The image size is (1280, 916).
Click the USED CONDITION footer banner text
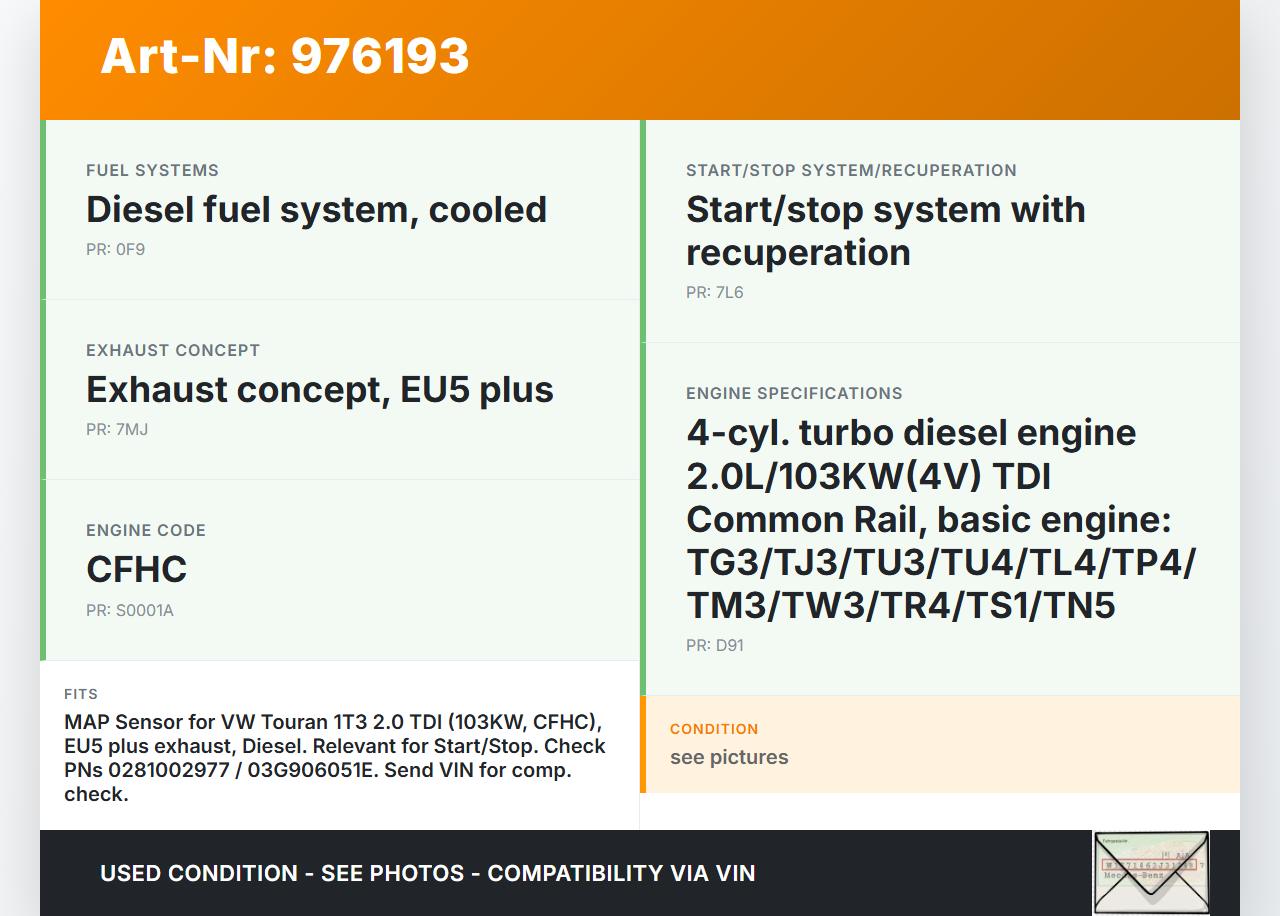(x=427, y=873)
